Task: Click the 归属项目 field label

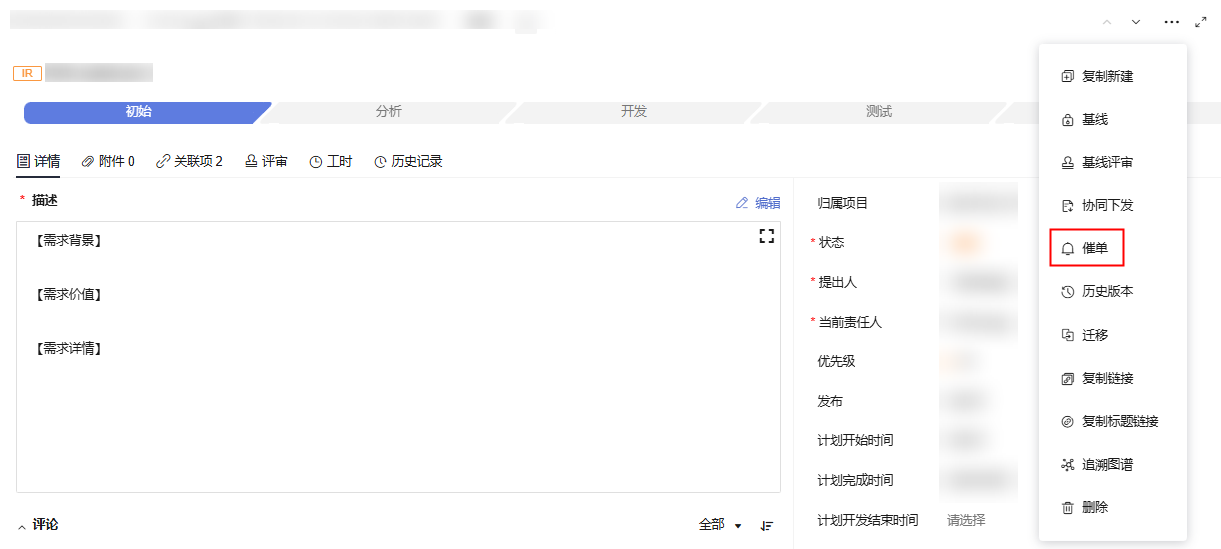Action: click(843, 204)
